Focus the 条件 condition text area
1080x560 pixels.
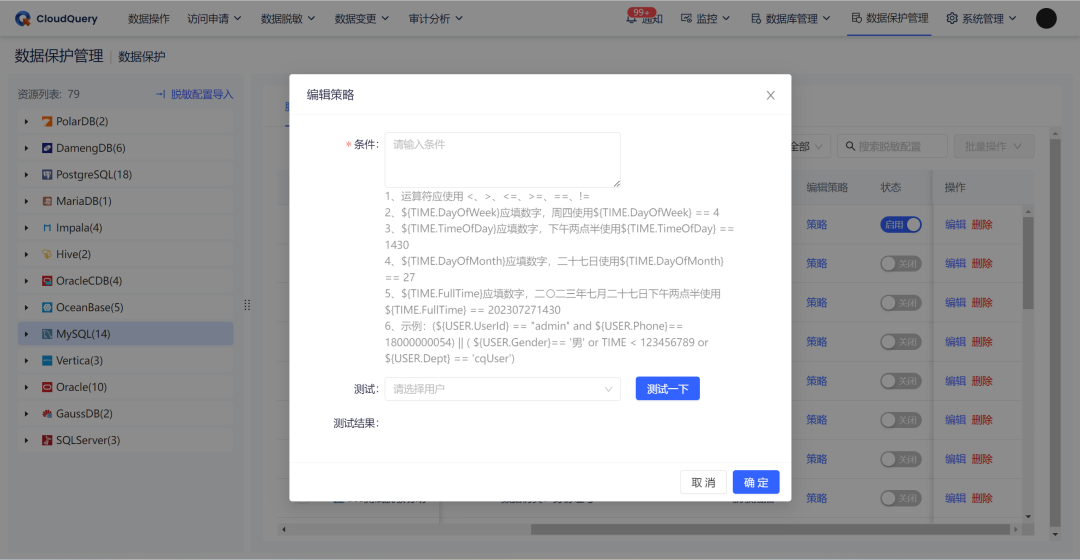tap(503, 160)
